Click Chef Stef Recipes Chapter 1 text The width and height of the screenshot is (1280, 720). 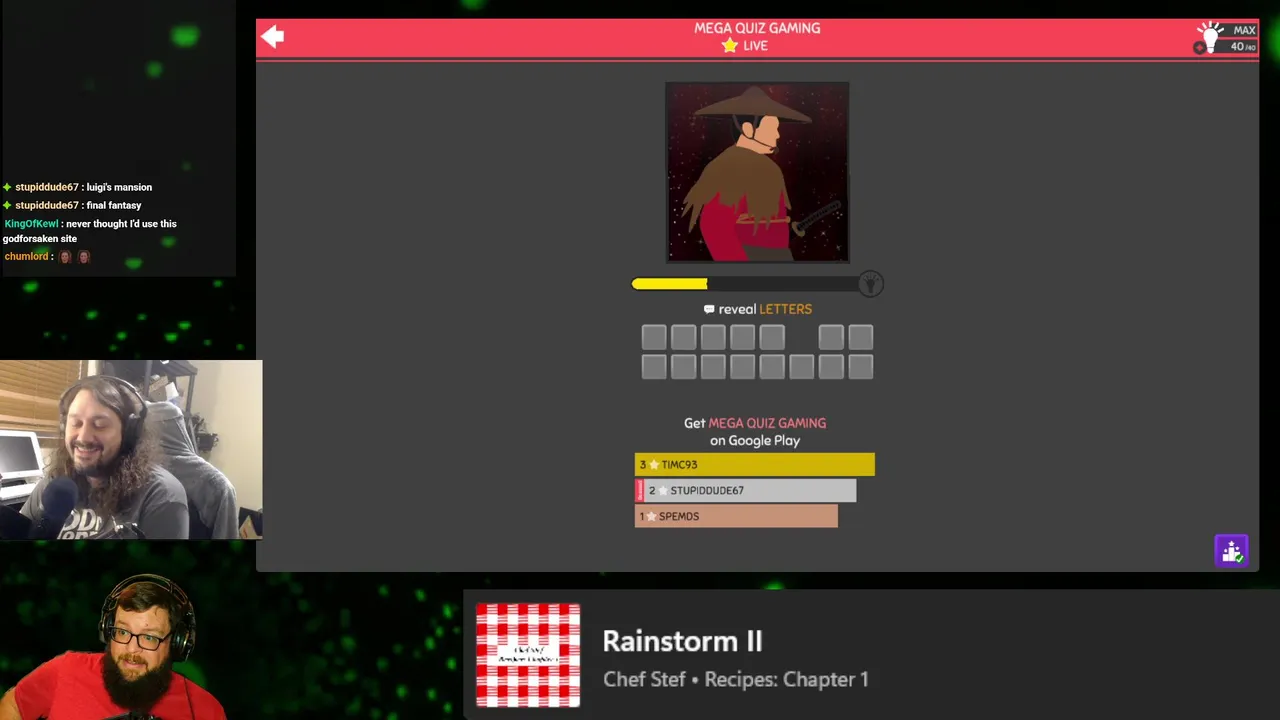735,679
